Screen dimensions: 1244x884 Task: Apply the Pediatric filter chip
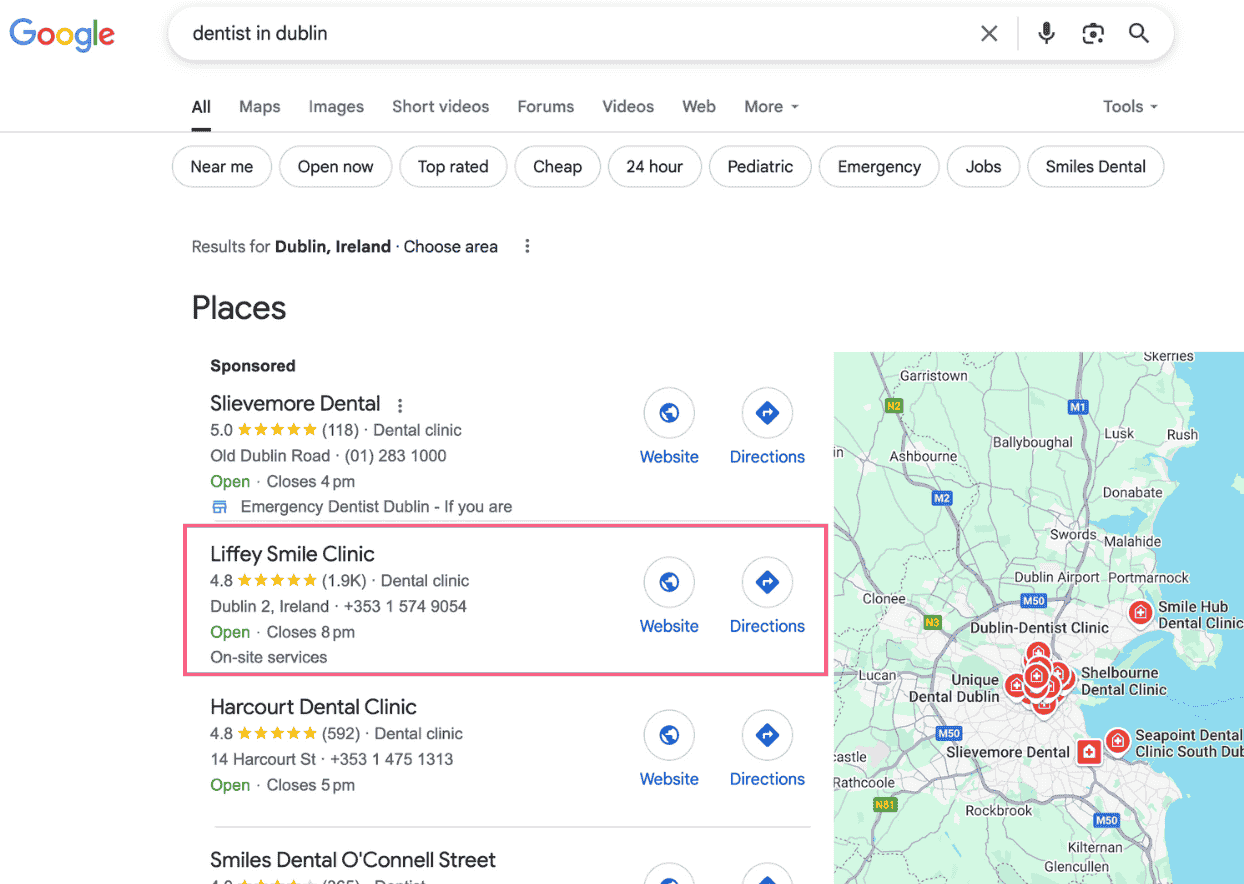click(x=760, y=167)
